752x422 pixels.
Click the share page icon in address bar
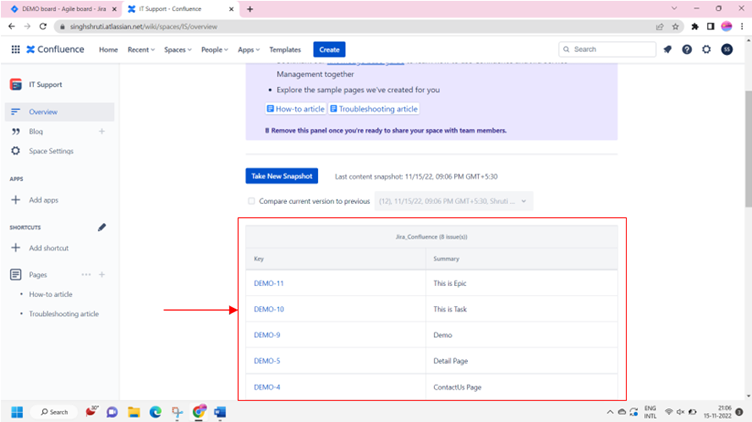tap(660, 27)
